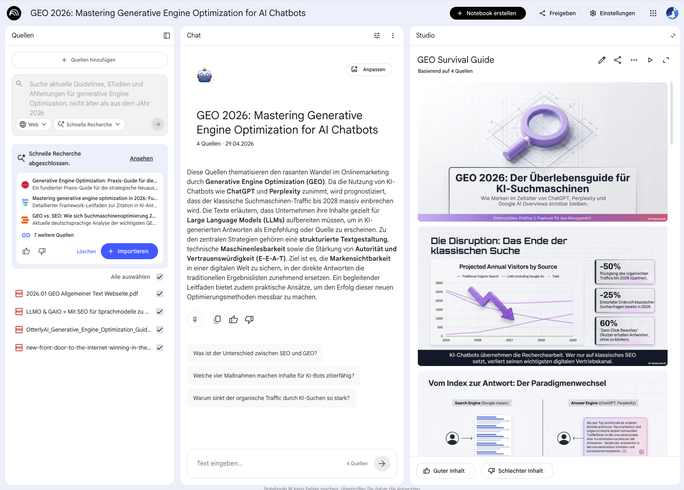
Task: Edit the GEO Survival Guide with pencil icon
Action: pyautogui.click(x=602, y=60)
